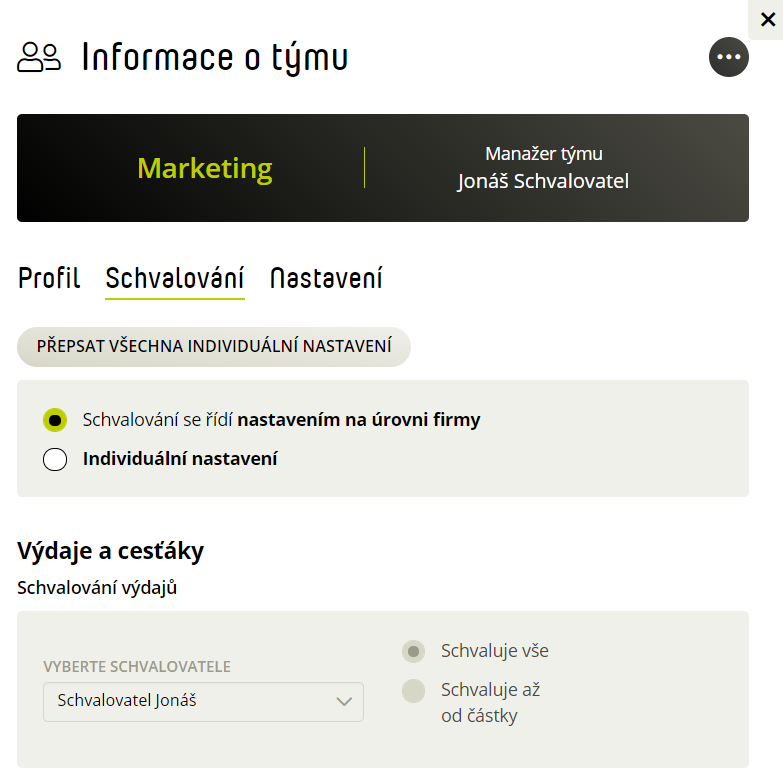Select company-level approval settings radio
Screen dimensions: 783x782
(x=55, y=420)
